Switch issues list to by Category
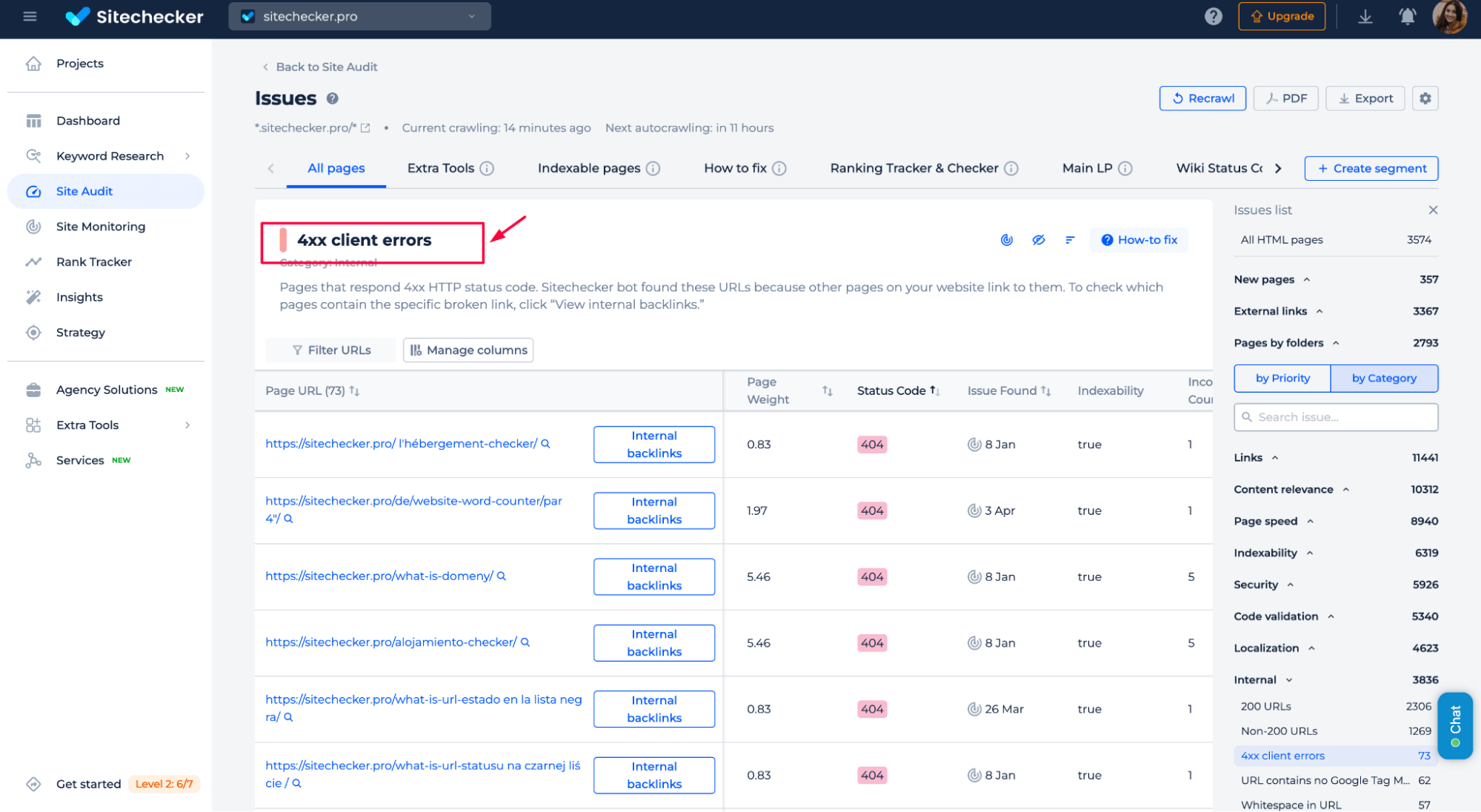 pyautogui.click(x=1384, y=379)
